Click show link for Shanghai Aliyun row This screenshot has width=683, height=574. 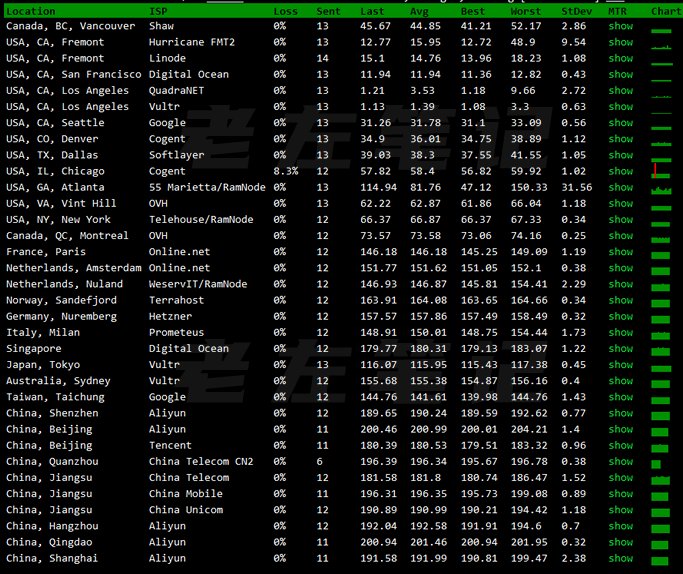[x=620, y=558]
